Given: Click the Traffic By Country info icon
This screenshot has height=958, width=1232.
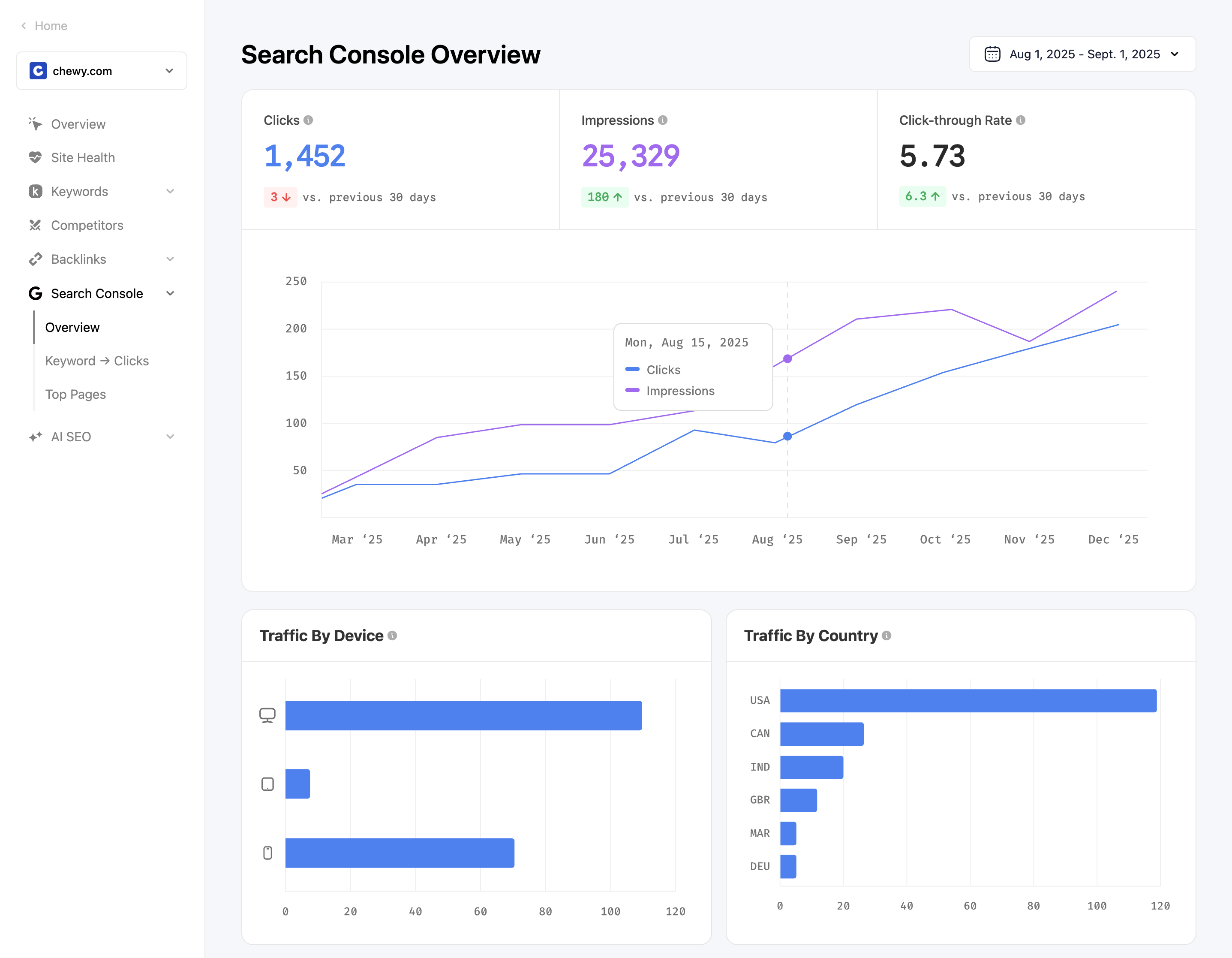Looking at the screenshot, I should (887, 636).
